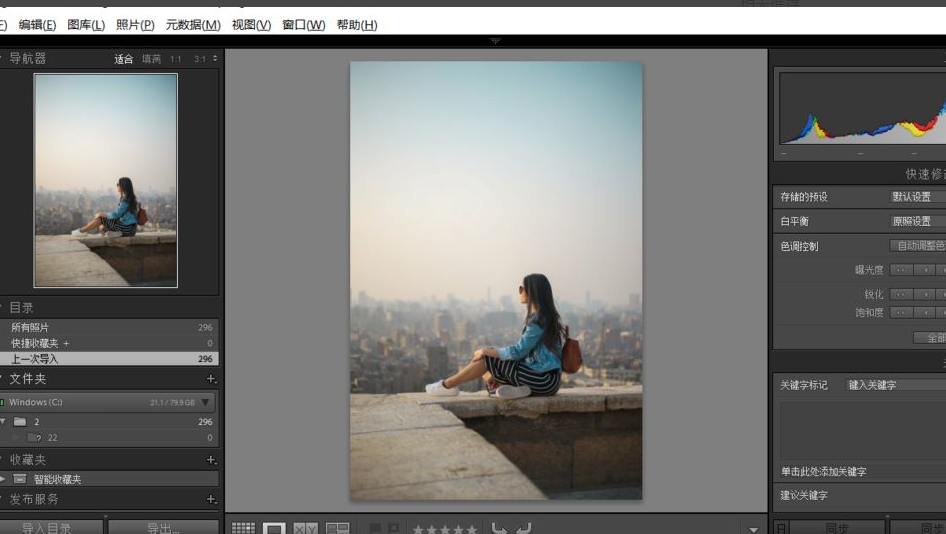Rotate photo counterclockwise using toolbar arrow

pyautogui.click(x=499, y=528)
